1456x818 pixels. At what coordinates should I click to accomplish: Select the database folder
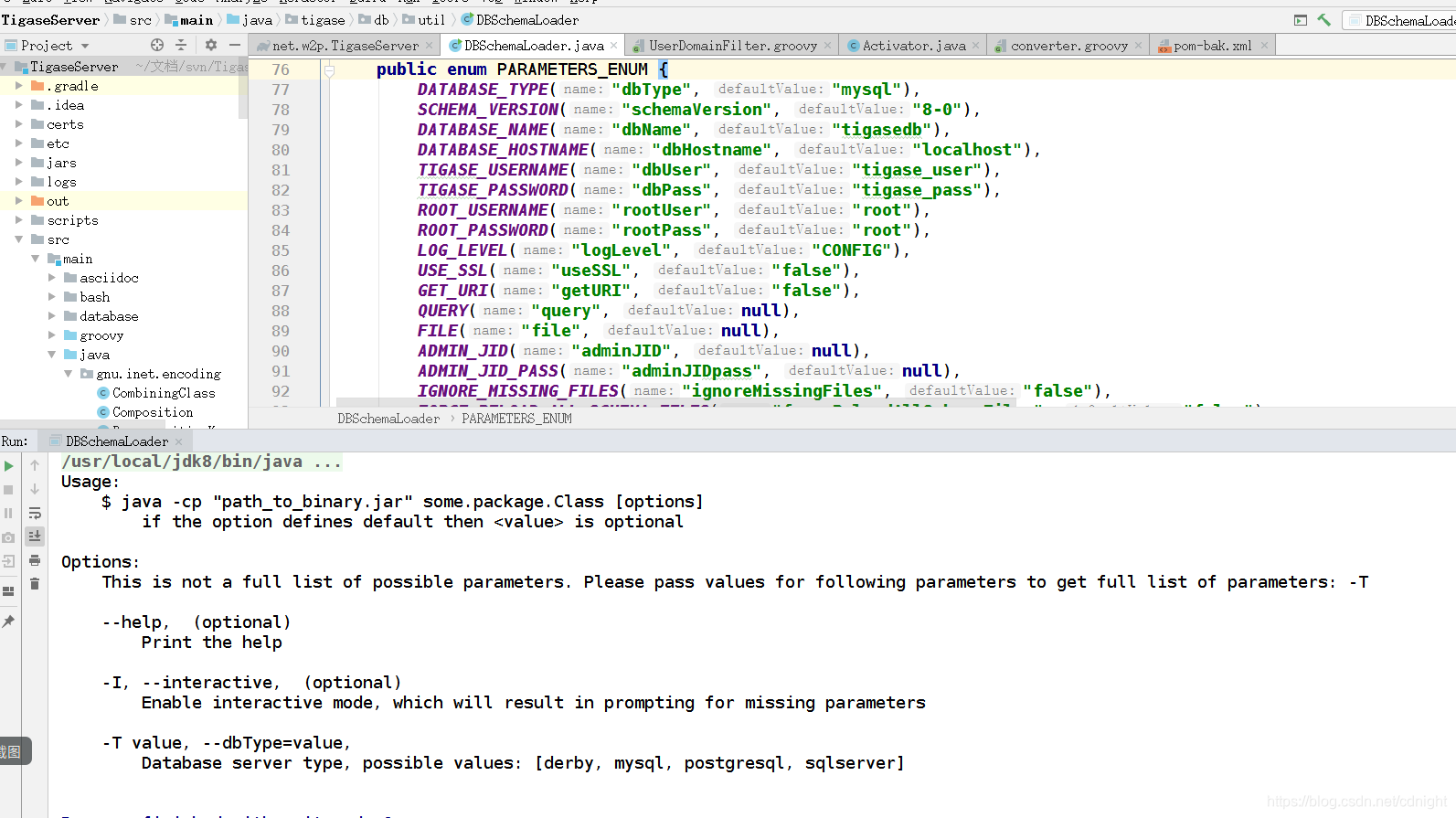pos(109,316)
